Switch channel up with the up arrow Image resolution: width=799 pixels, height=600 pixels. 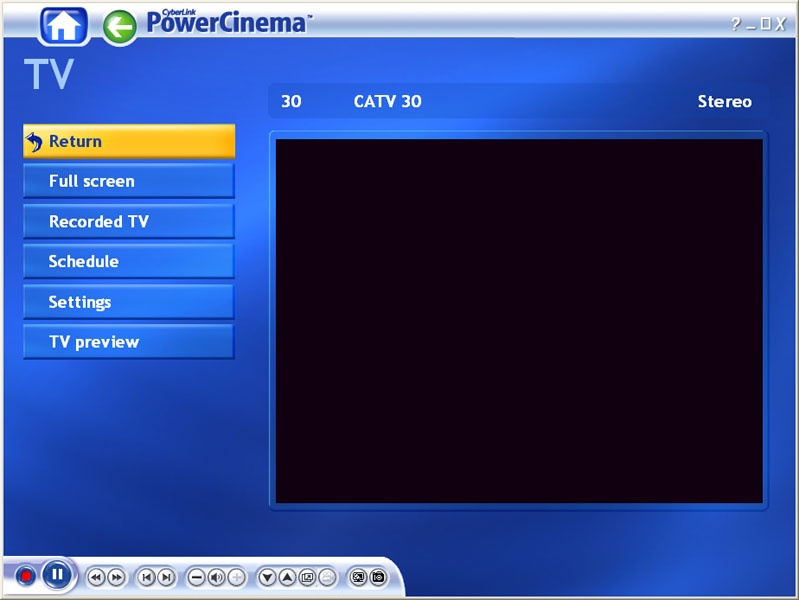pos(287,578)
